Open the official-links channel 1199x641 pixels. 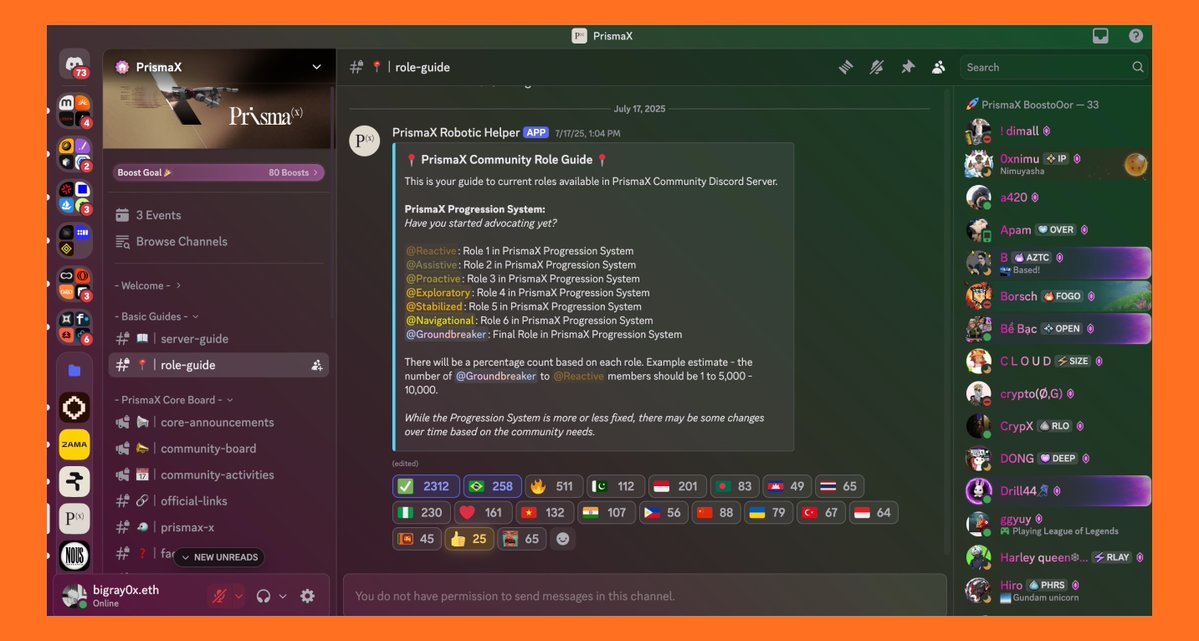pyautogui.click(x=219, y=501)
